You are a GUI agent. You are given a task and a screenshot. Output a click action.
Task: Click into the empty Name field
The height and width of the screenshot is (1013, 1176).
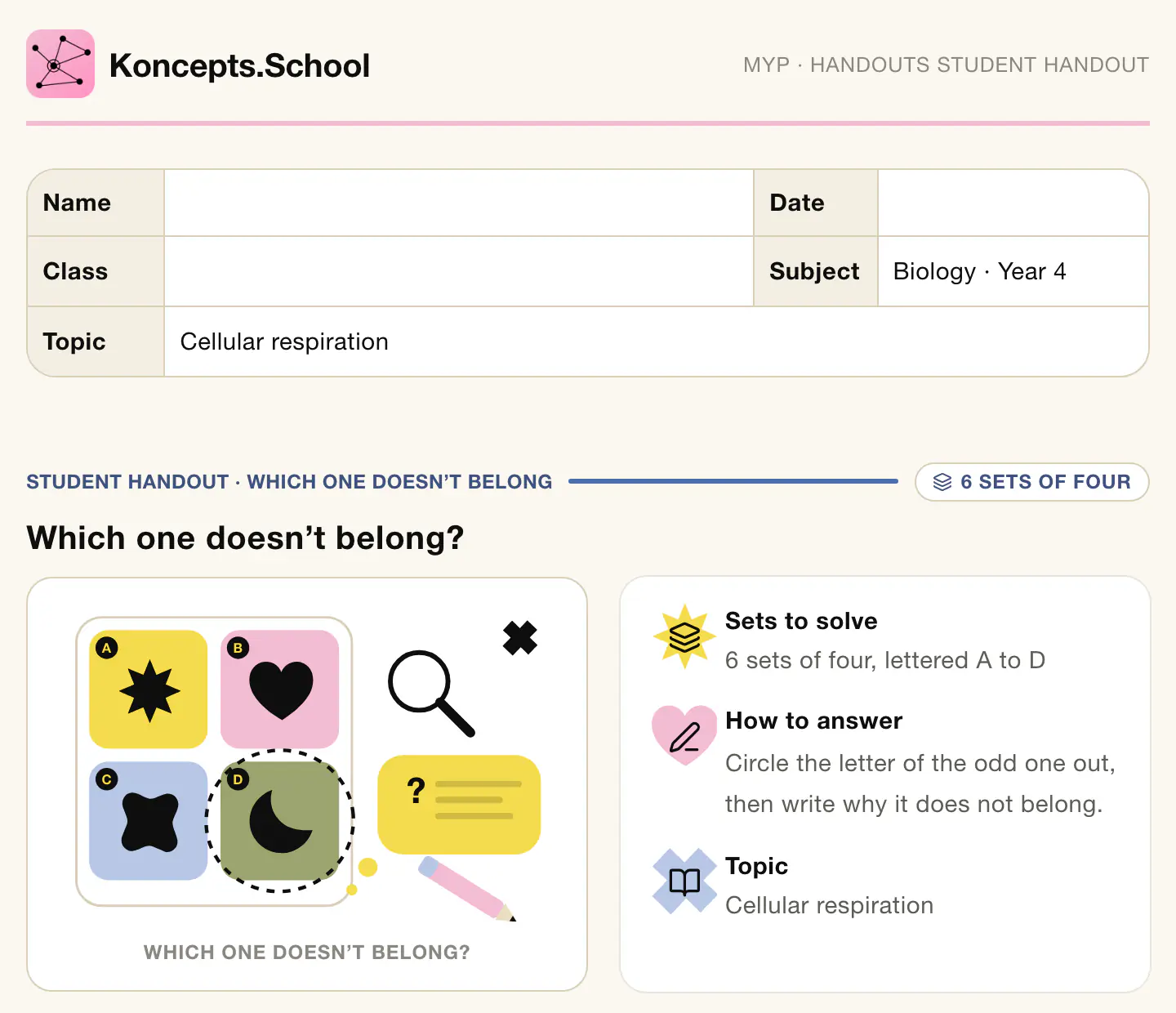[x=458, y=203]
